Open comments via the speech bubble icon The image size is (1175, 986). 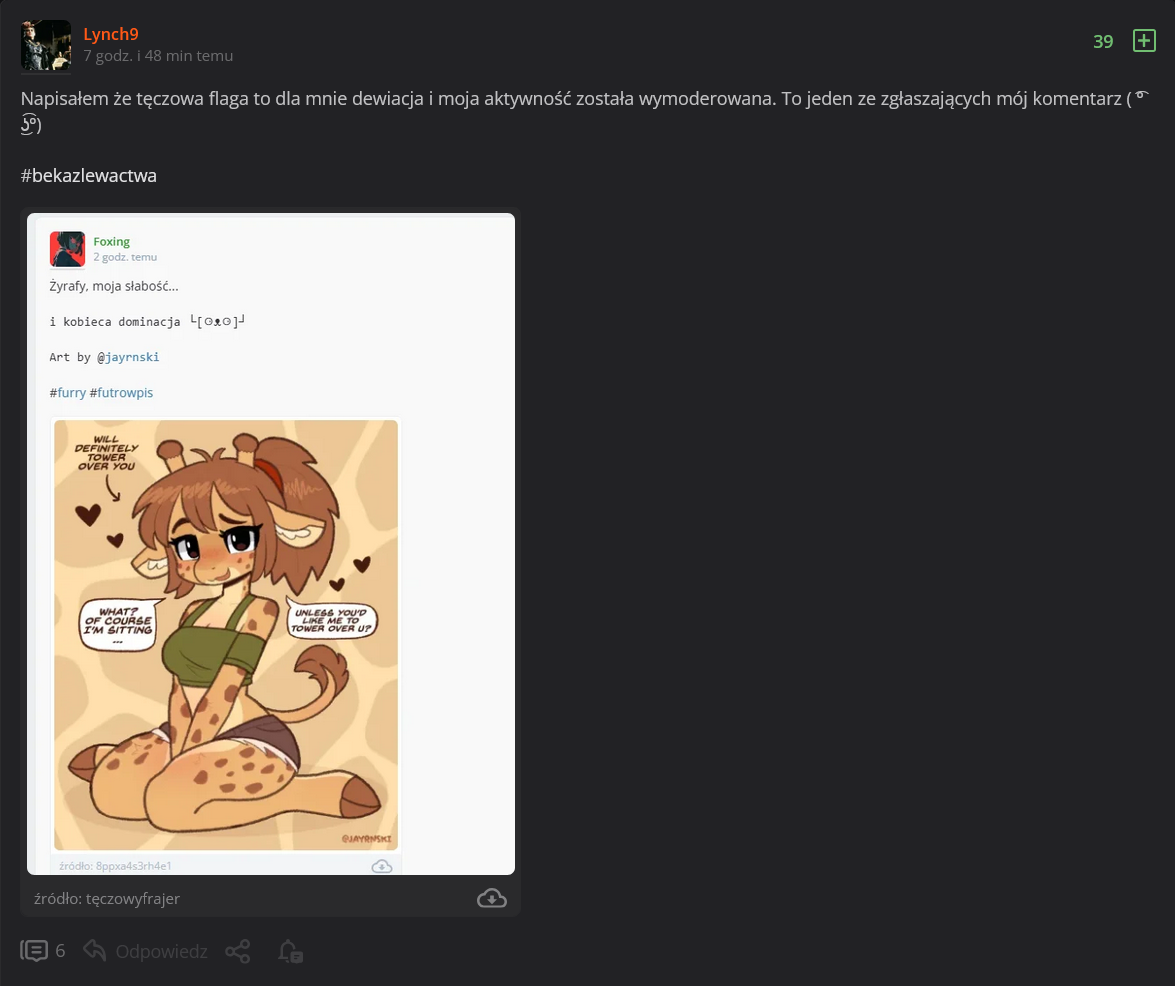34,950
